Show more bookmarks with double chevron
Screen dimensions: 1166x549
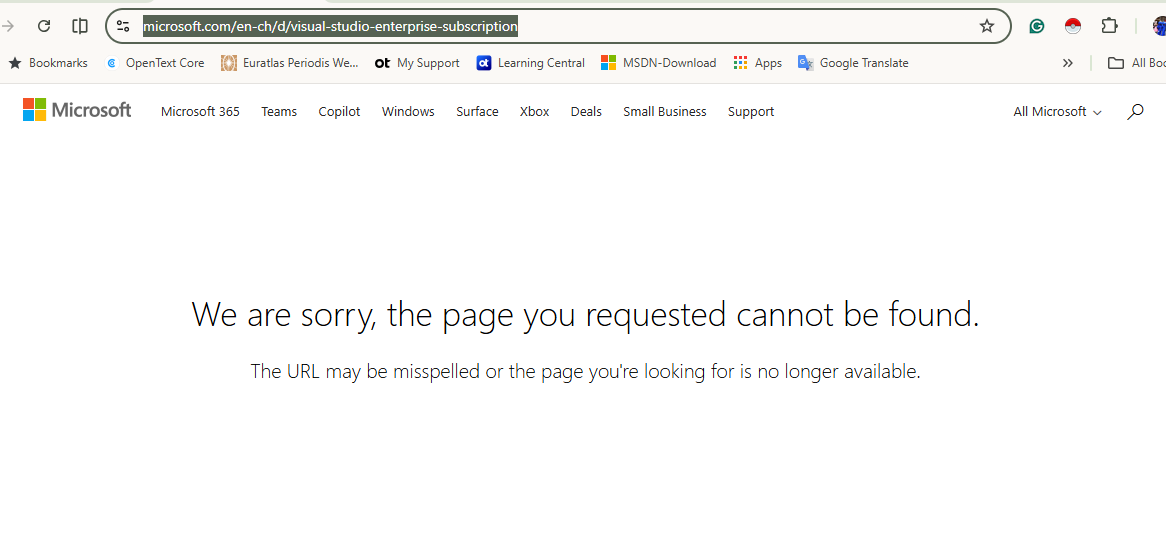point(1068,63)
